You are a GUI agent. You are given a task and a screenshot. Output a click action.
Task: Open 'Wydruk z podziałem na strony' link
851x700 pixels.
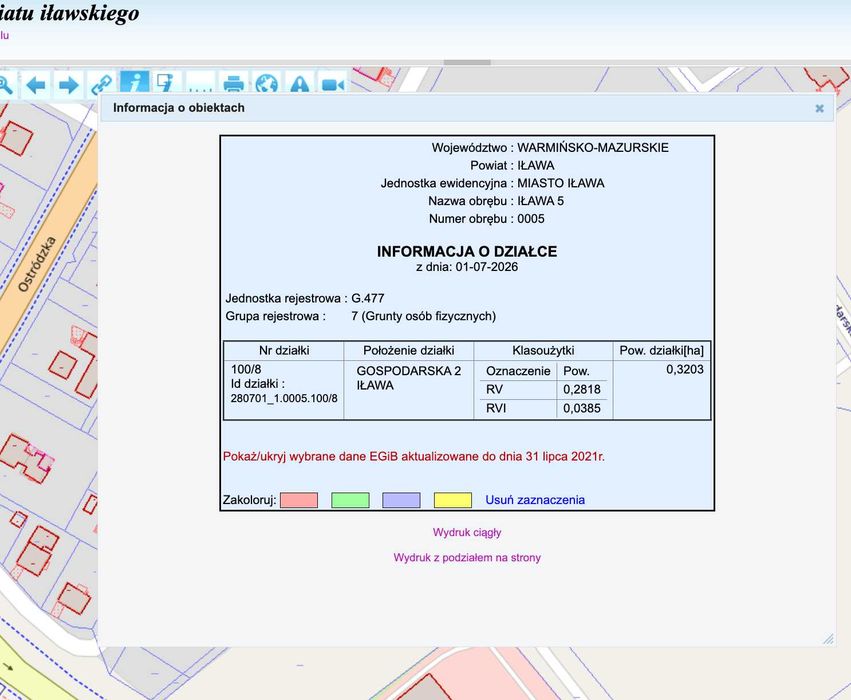click(x=467, y=557)
